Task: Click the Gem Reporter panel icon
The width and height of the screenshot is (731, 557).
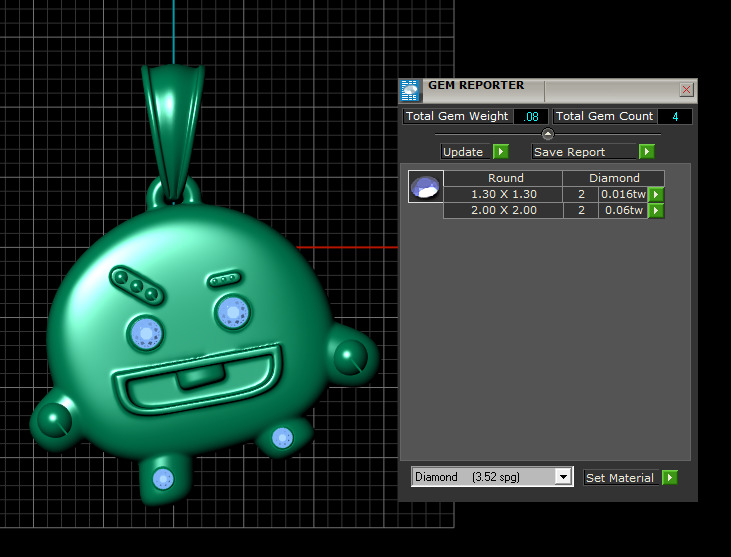Action: 410,90
